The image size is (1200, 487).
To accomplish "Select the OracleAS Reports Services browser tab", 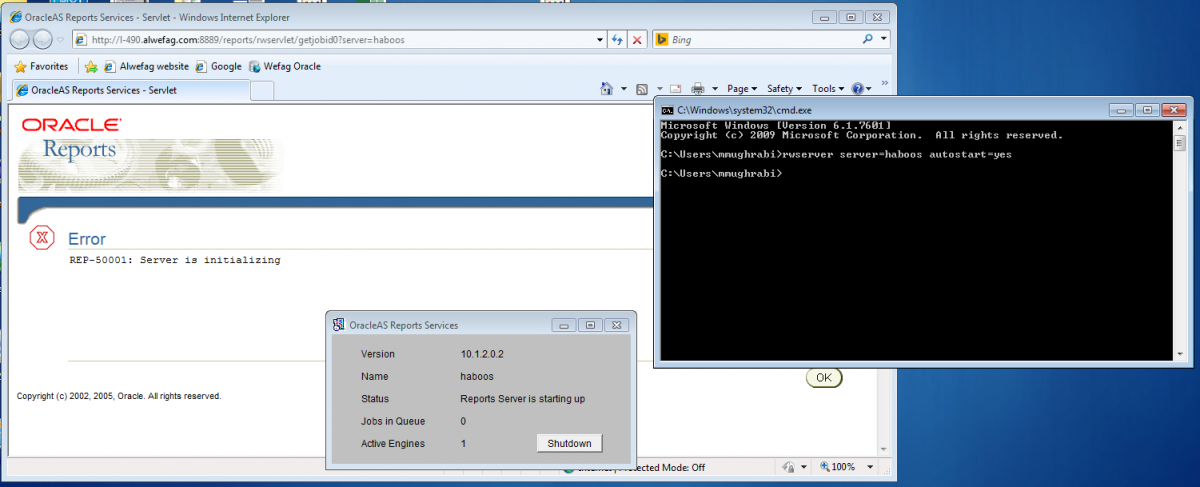I will coord(128,90).
